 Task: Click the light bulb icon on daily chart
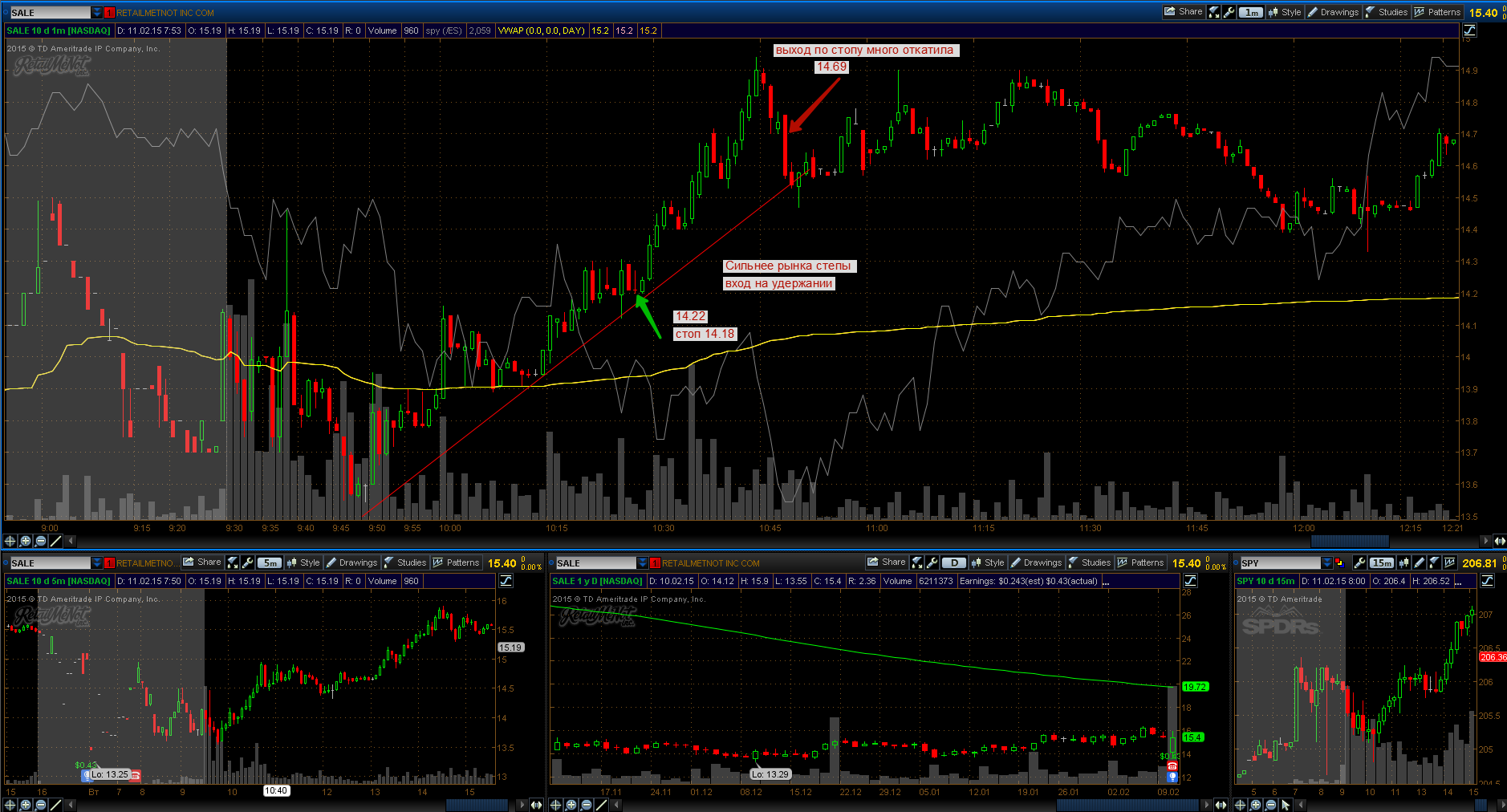pos(1172,777)
